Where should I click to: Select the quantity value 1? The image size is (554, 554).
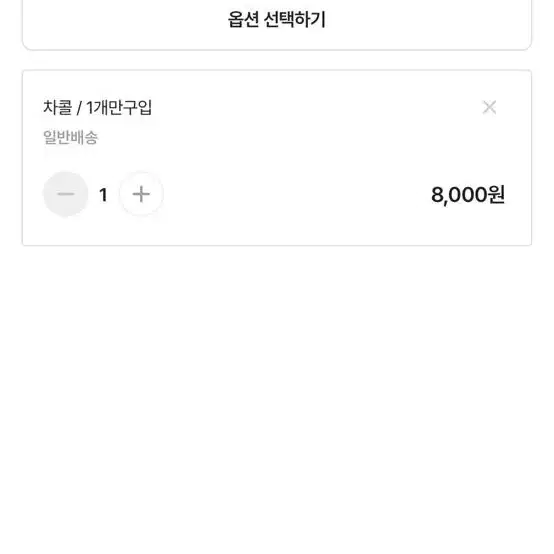tap(103, 195)
